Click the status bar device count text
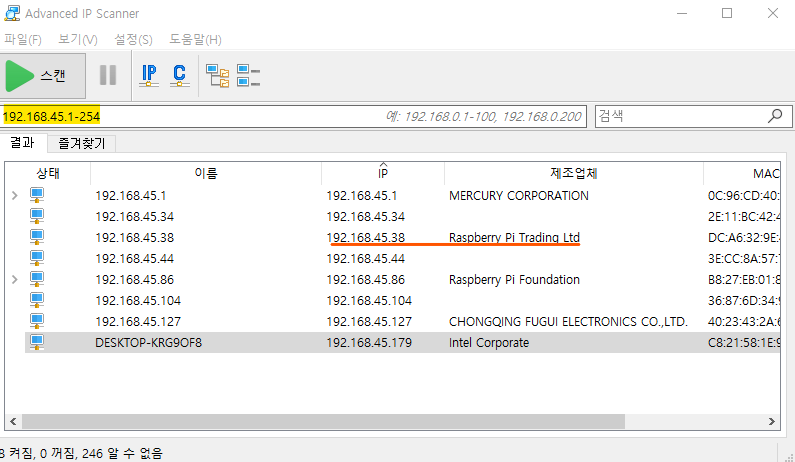Screen dimensions: 795x462 click(81, 453)
